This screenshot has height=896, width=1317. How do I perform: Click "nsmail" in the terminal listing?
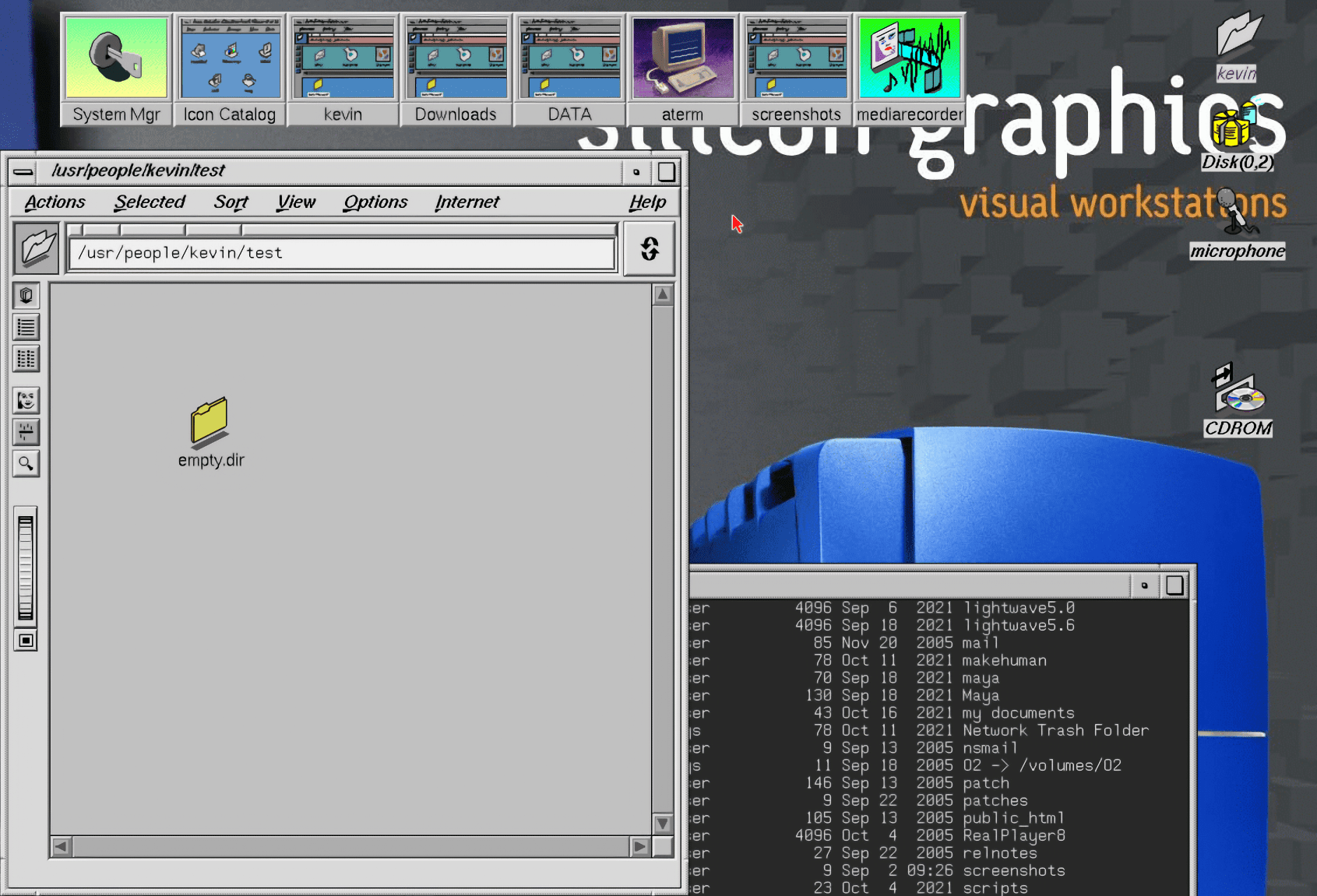(991, 748)
